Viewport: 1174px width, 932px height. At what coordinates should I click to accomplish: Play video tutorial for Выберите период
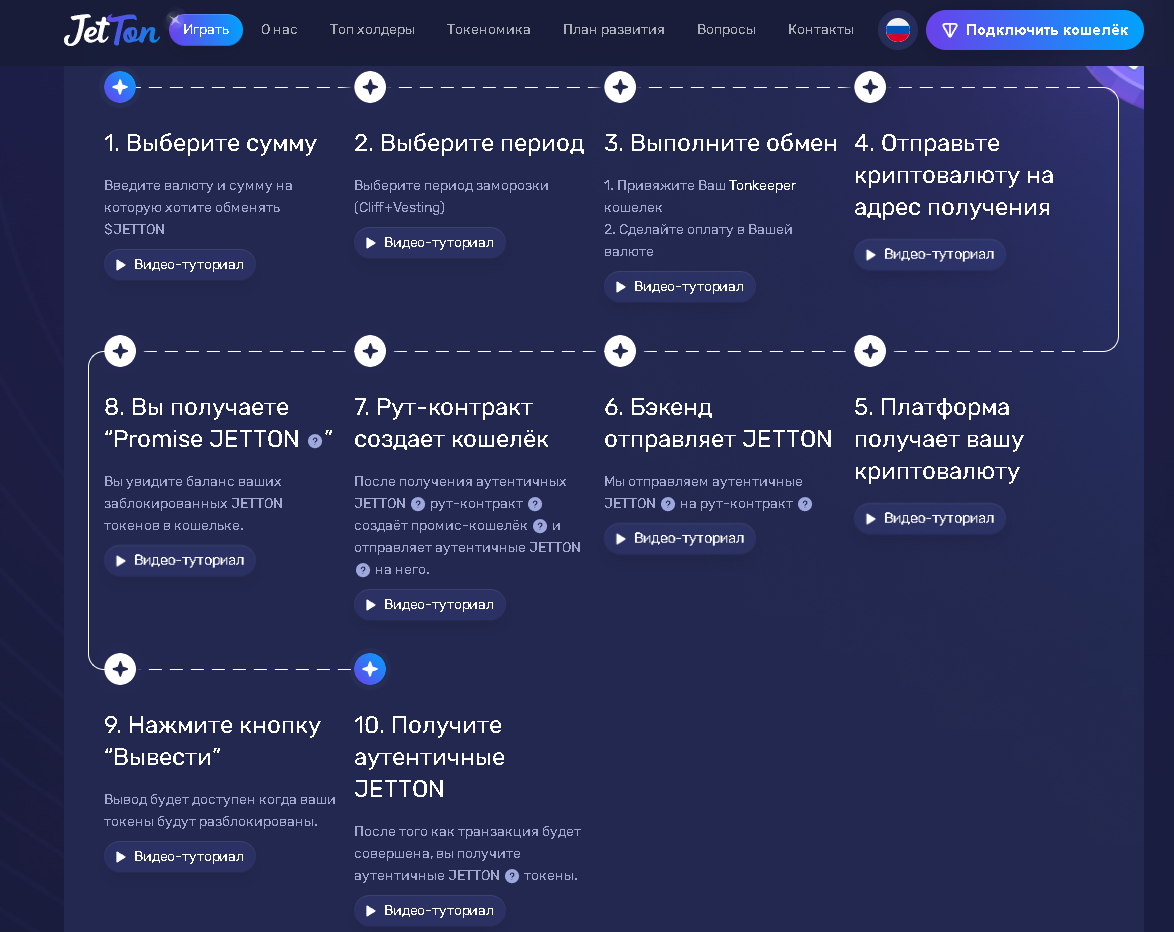coord(430,243)
